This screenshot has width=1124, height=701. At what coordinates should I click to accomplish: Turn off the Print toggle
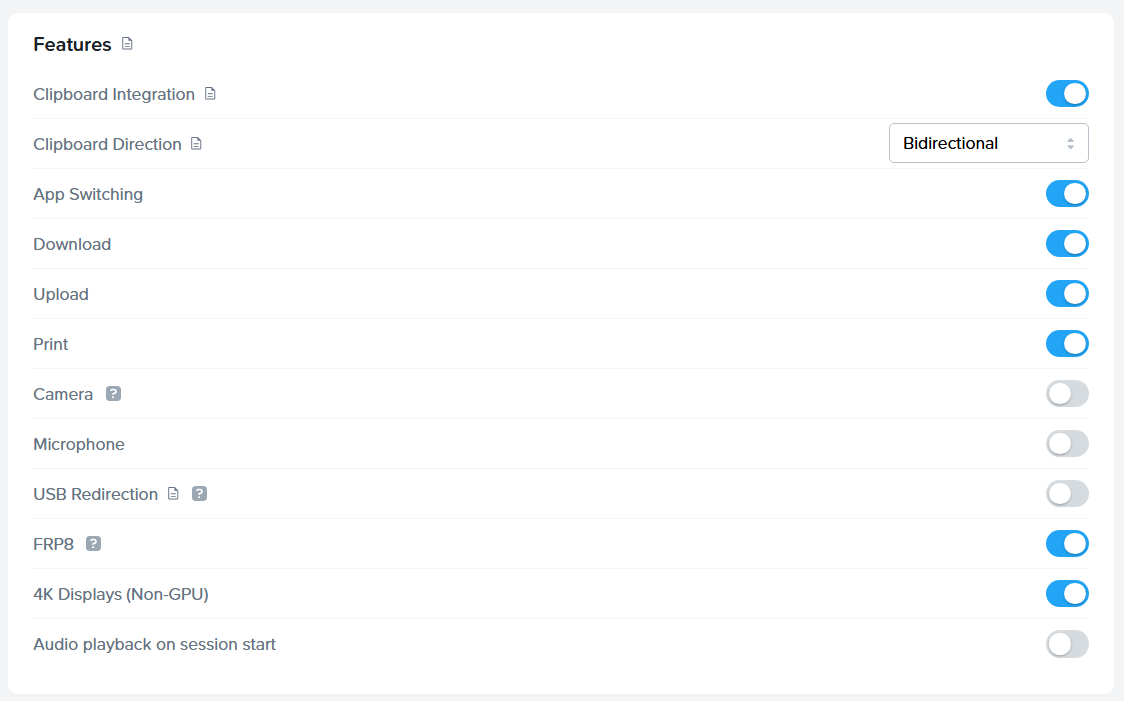click(x=1067, y=344)
